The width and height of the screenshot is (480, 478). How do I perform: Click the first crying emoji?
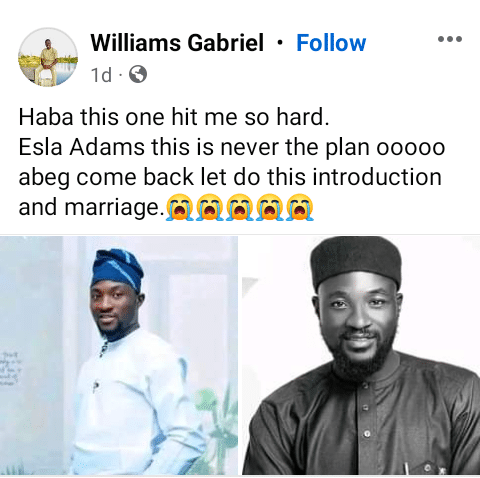[179, 207]
